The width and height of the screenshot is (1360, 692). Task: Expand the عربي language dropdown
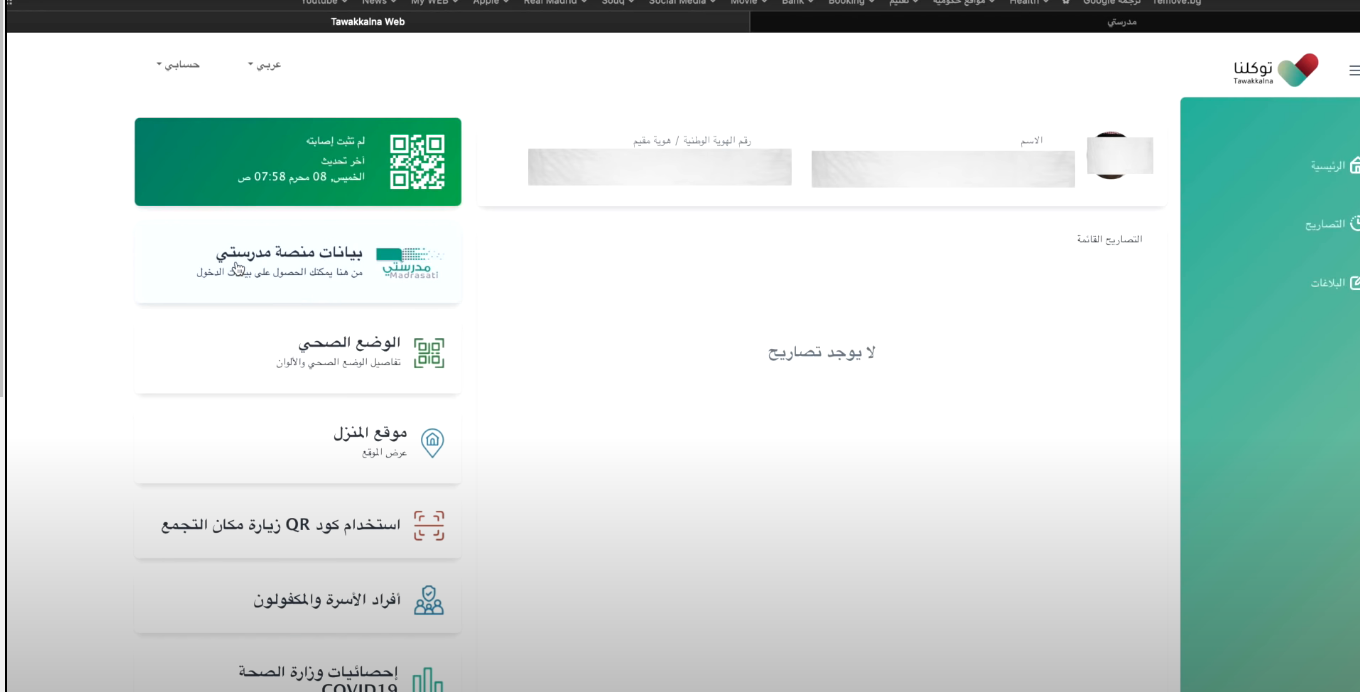(265, 65)
